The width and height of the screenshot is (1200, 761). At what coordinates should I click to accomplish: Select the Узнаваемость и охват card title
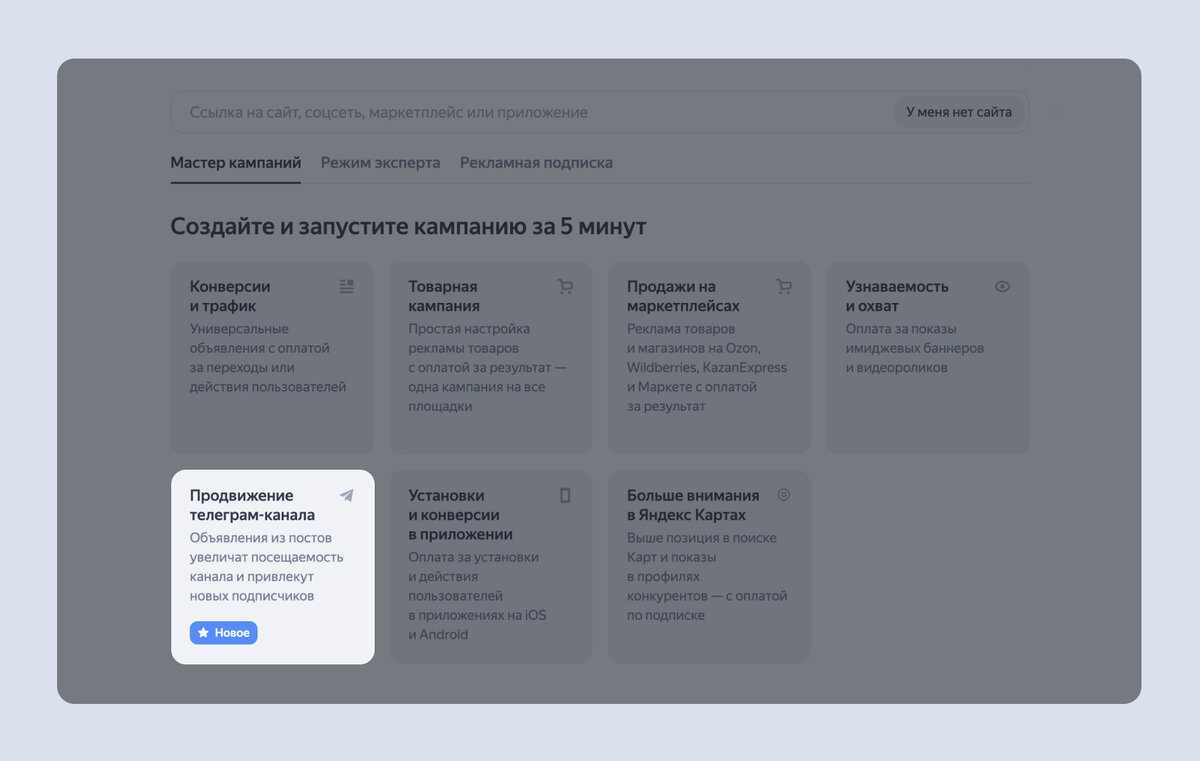click(x=897, y=296)
